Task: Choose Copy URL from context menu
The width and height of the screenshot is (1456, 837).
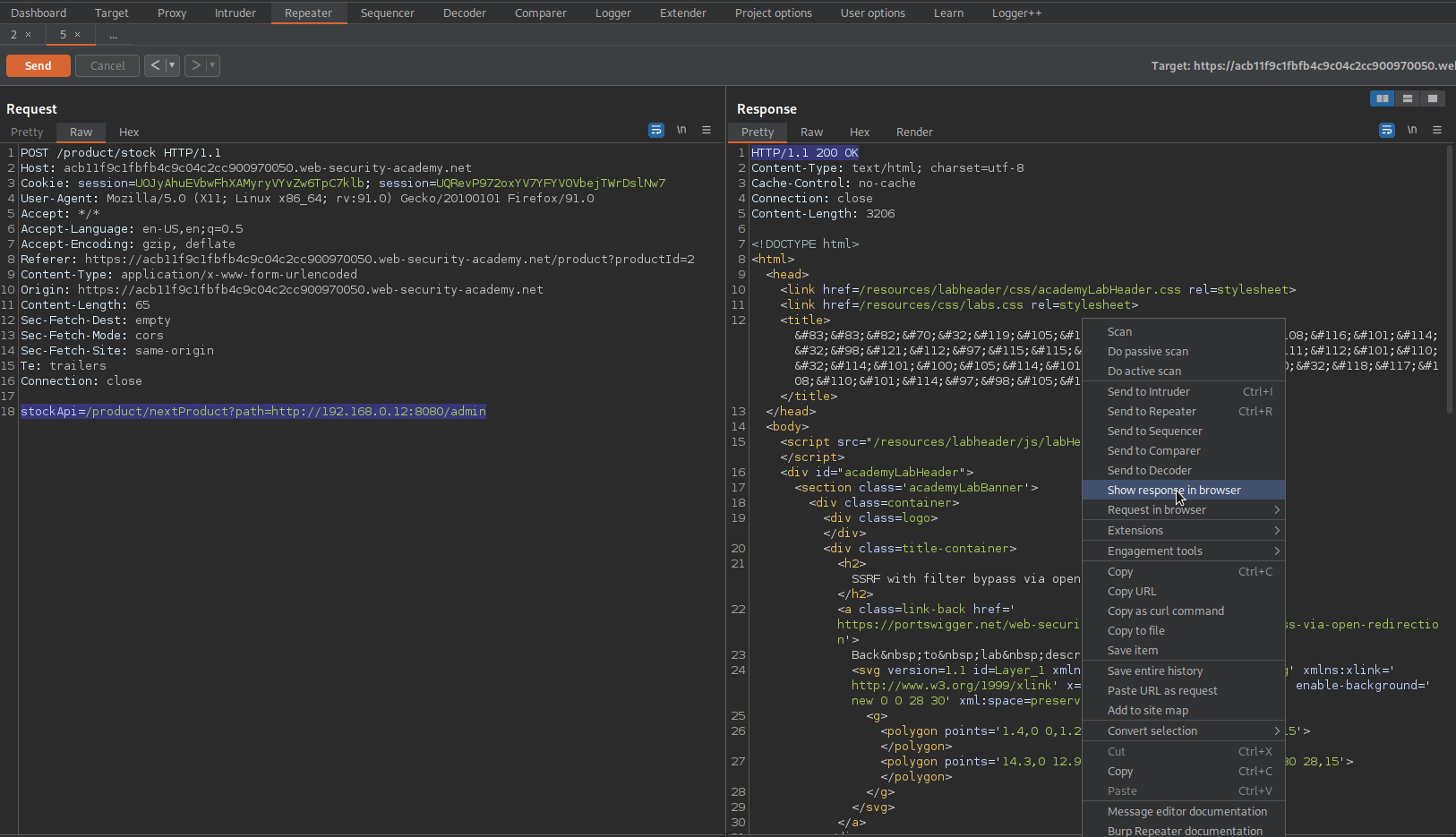Action: pyautogui.click(x=1184, y=591)
